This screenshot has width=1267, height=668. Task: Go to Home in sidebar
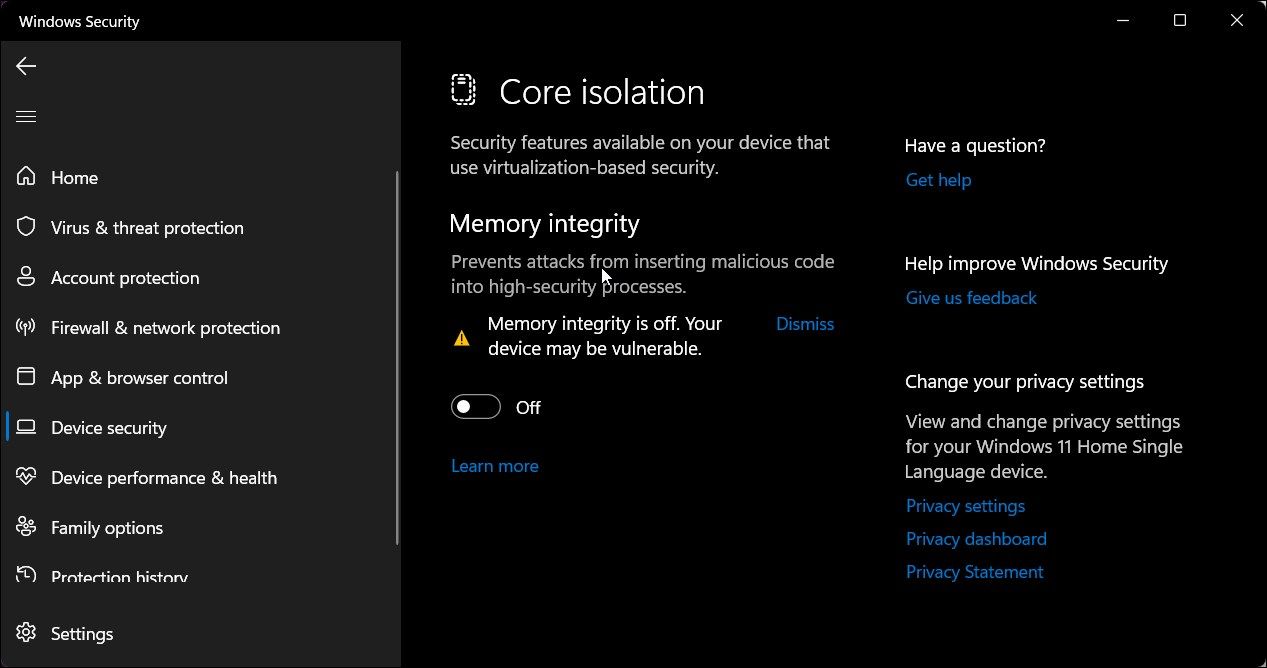point(75,178)
